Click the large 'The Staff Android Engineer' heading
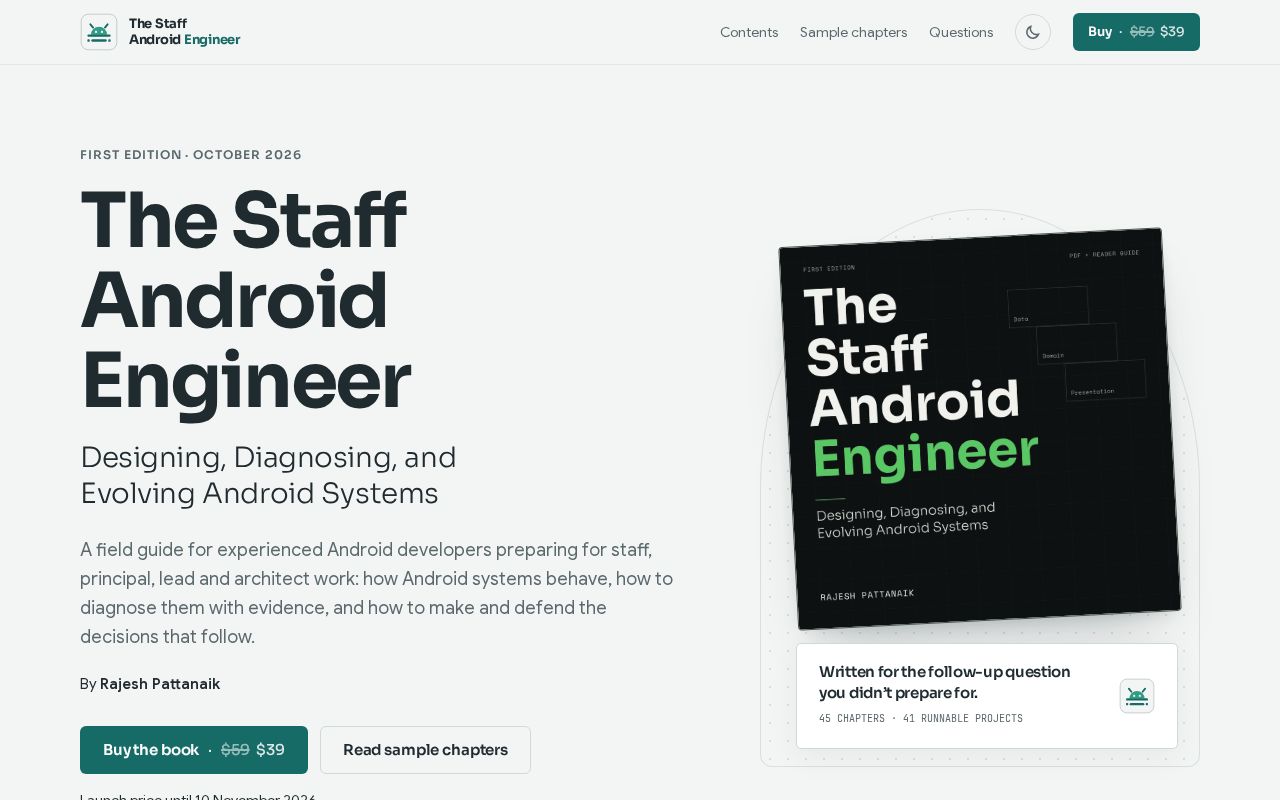Viewport: 1280px width, 800px height. click(245, 300)
